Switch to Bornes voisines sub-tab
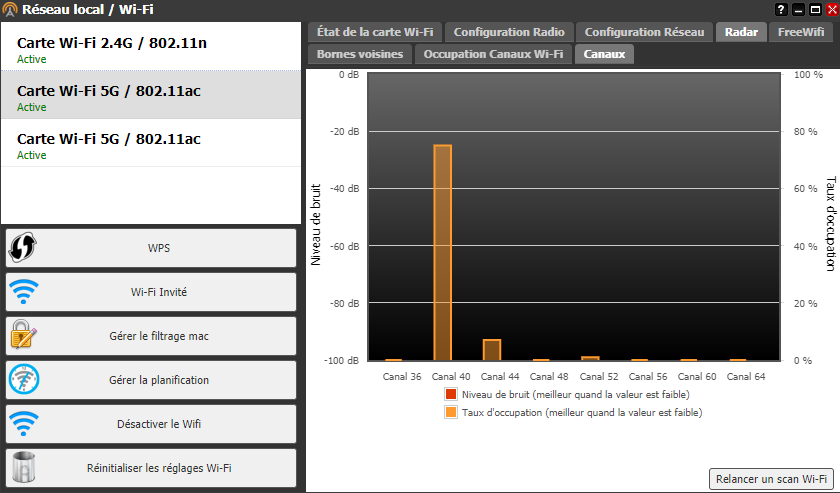The height and width of the screenshot is (493, 840). pyautogui.click(x=360, y=54)
